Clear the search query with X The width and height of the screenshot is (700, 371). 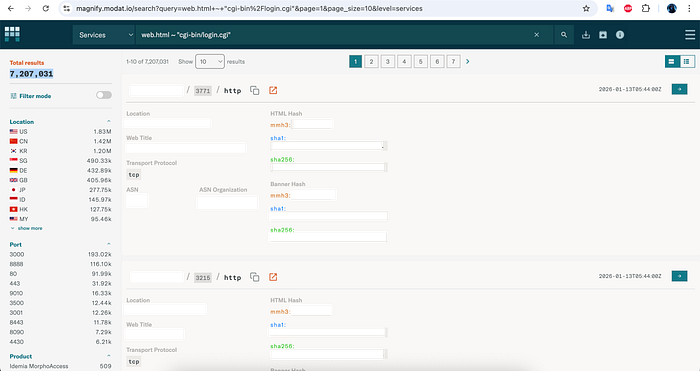(537, 35)
